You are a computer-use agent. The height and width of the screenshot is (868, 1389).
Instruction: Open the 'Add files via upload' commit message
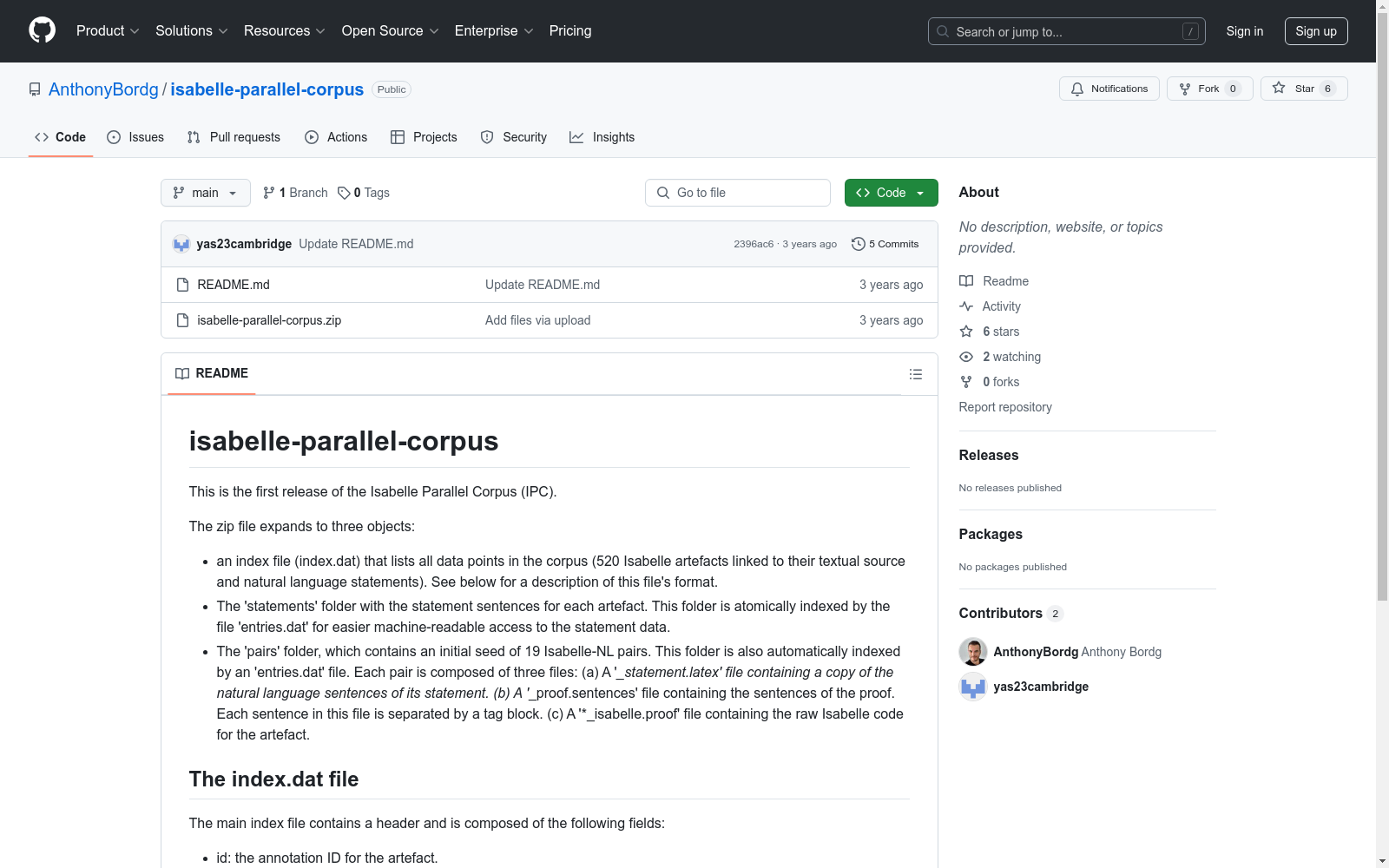[x=538, y=320]
